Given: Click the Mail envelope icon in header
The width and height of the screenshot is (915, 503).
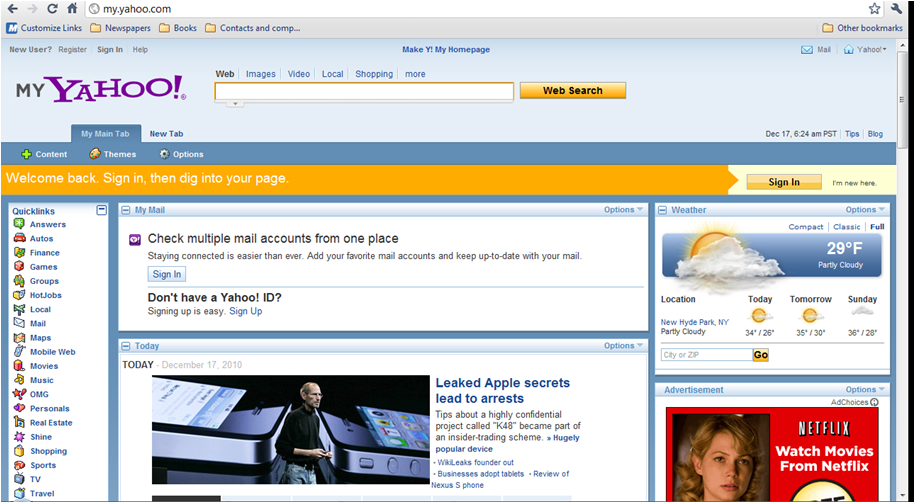Looking at the screenshot, I should click(807, 49).
